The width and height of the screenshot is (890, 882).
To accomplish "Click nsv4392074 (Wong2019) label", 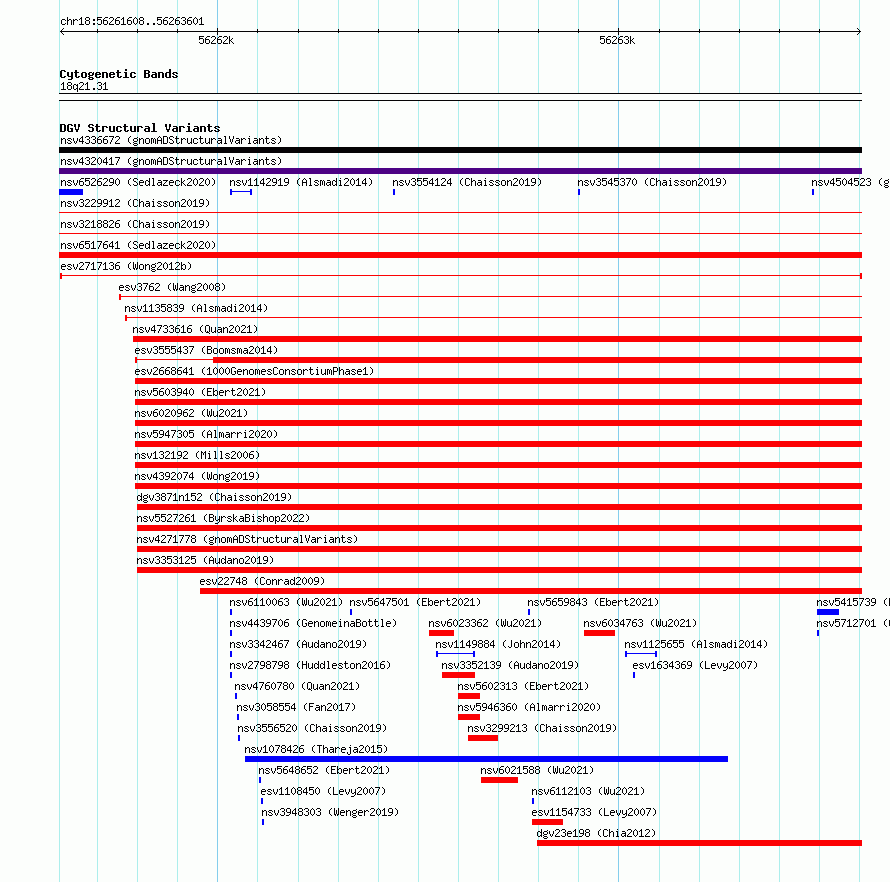I will (197, 476).
